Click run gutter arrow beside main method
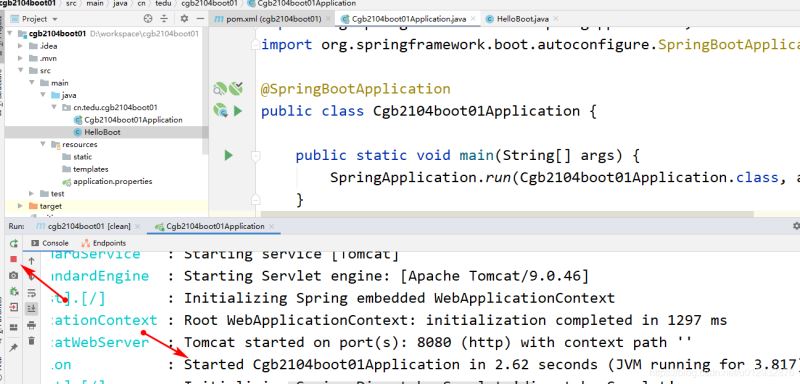The image size is (800, 384). tap(228, 155)
